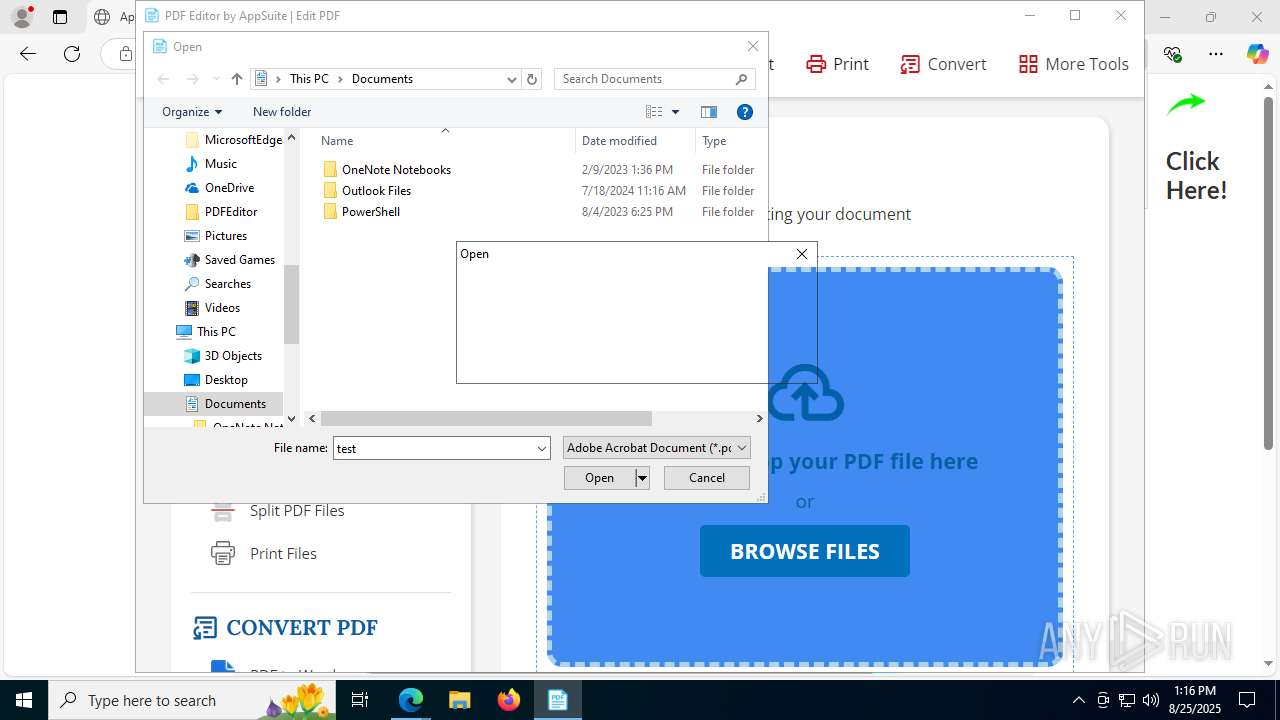Click the BROWSE FILES button

pyautogui.click(x=805, y=551)
